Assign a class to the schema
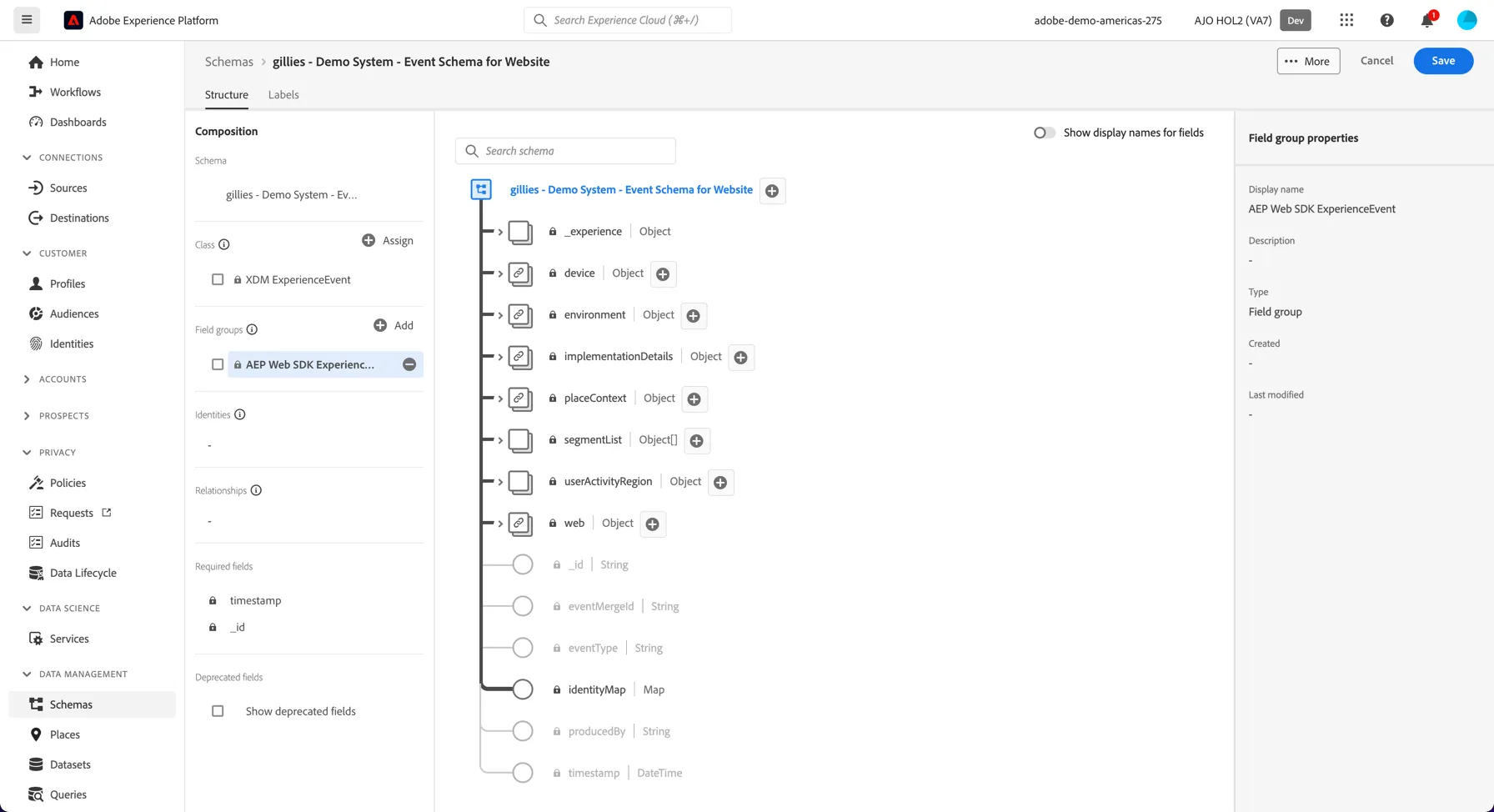The image size is (1494, 812). tap(388, 240)
